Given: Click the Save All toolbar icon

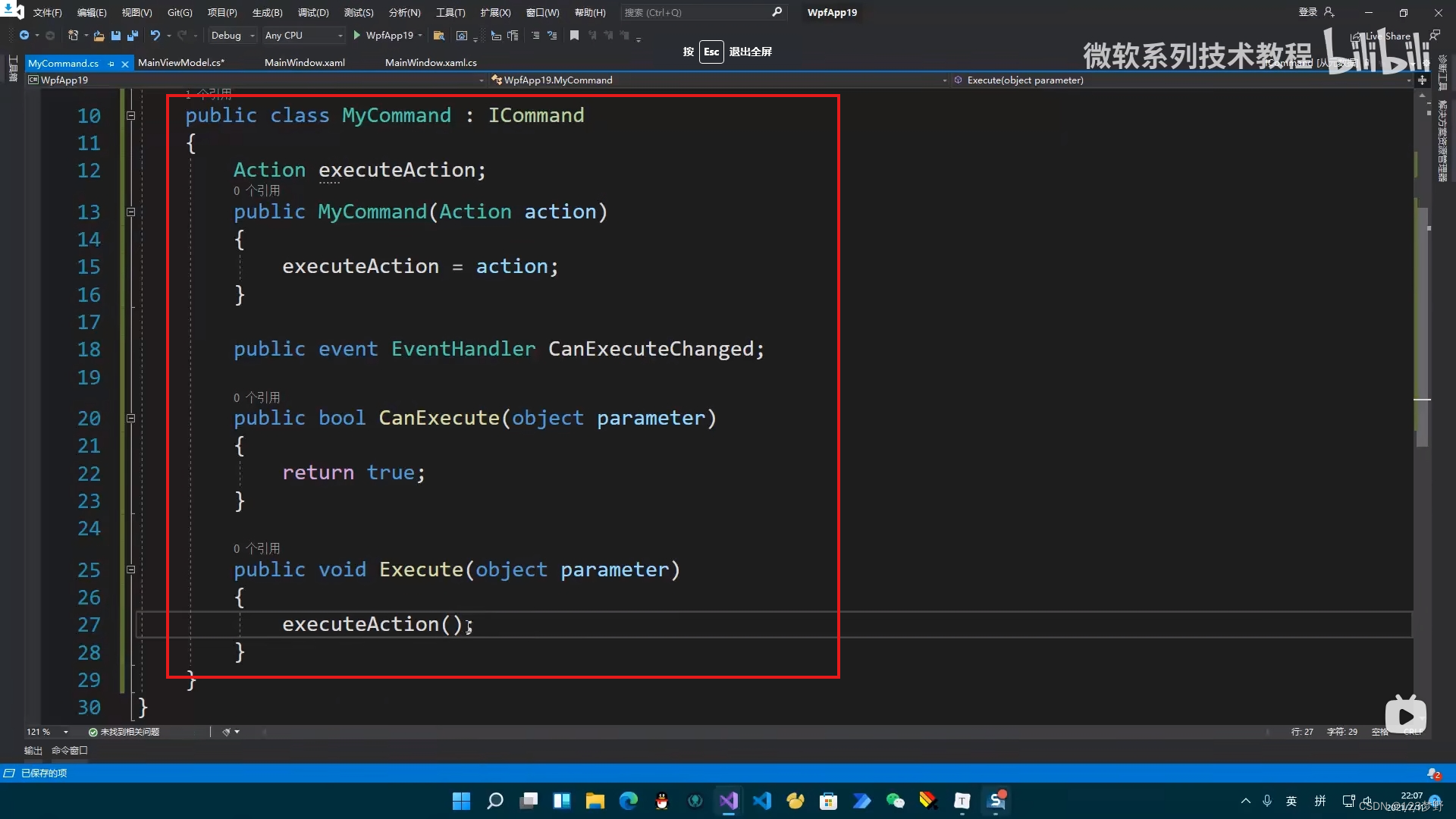Looking at the screenshot, I should coord(132,36).
